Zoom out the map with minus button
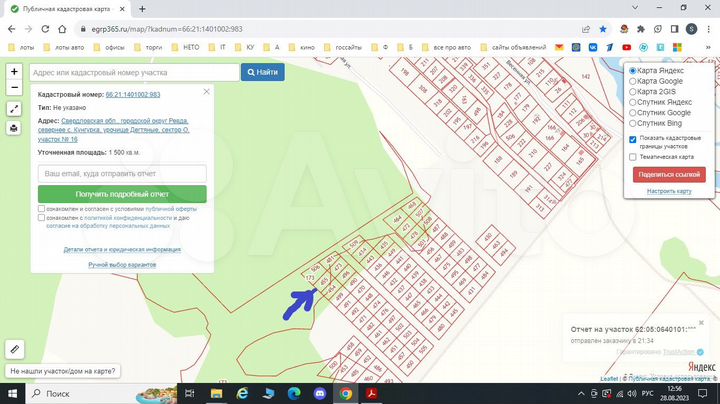 tap(14, 86)
